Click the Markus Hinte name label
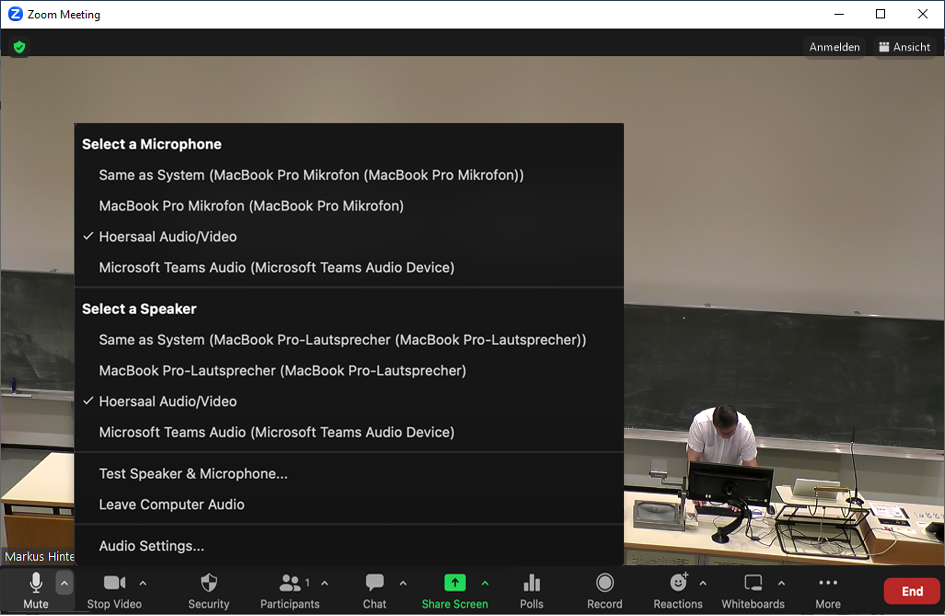The height and width of the screenshot is (616, 945). 39,556
